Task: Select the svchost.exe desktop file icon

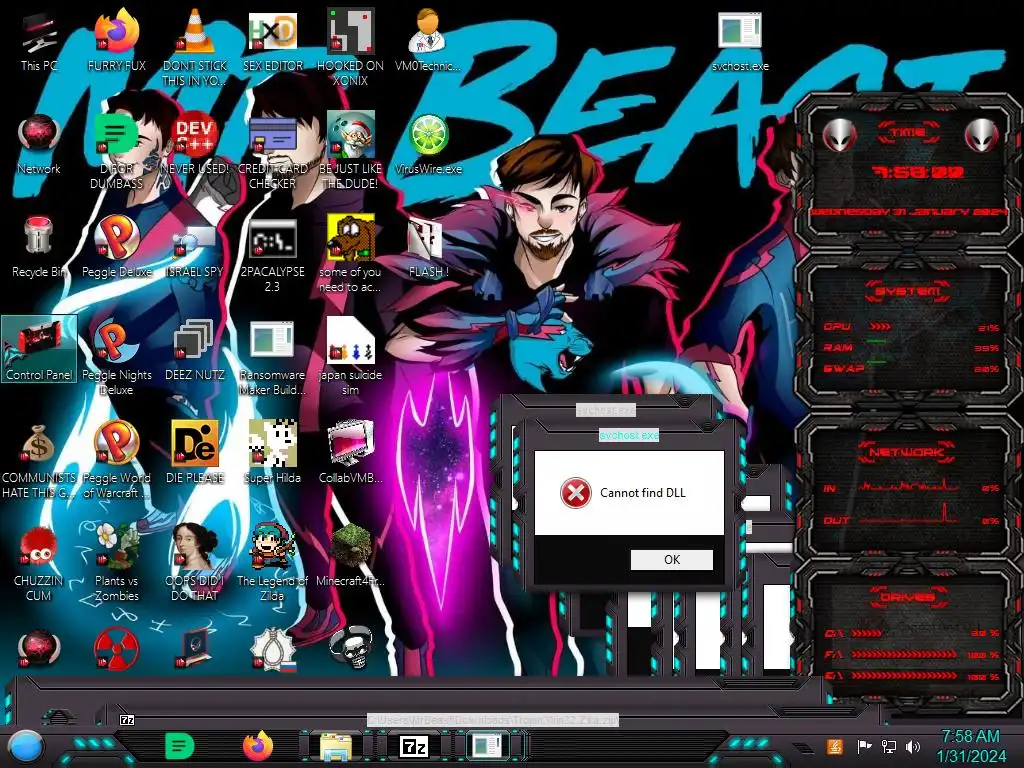Action: pyautogui.click(x=740, y=42)
